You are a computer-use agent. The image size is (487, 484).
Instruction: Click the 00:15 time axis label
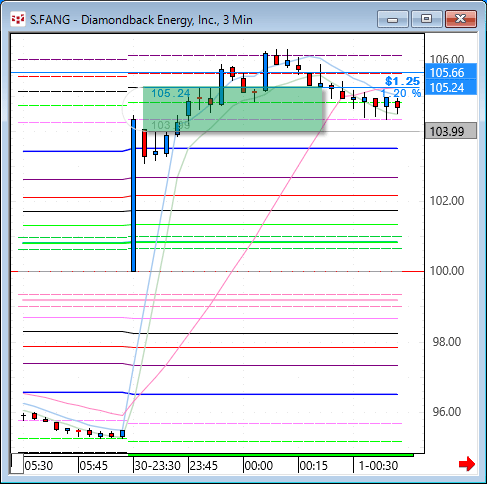pyautogui.click(x=313, y=466)
